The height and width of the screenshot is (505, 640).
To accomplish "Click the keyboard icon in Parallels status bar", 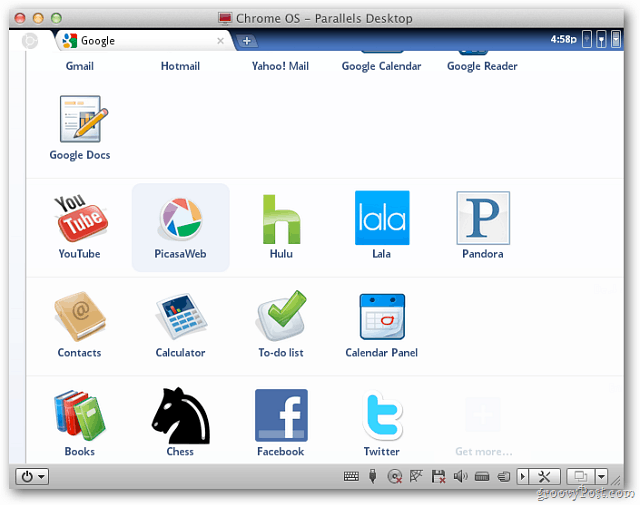I will [x=351, y=476].
